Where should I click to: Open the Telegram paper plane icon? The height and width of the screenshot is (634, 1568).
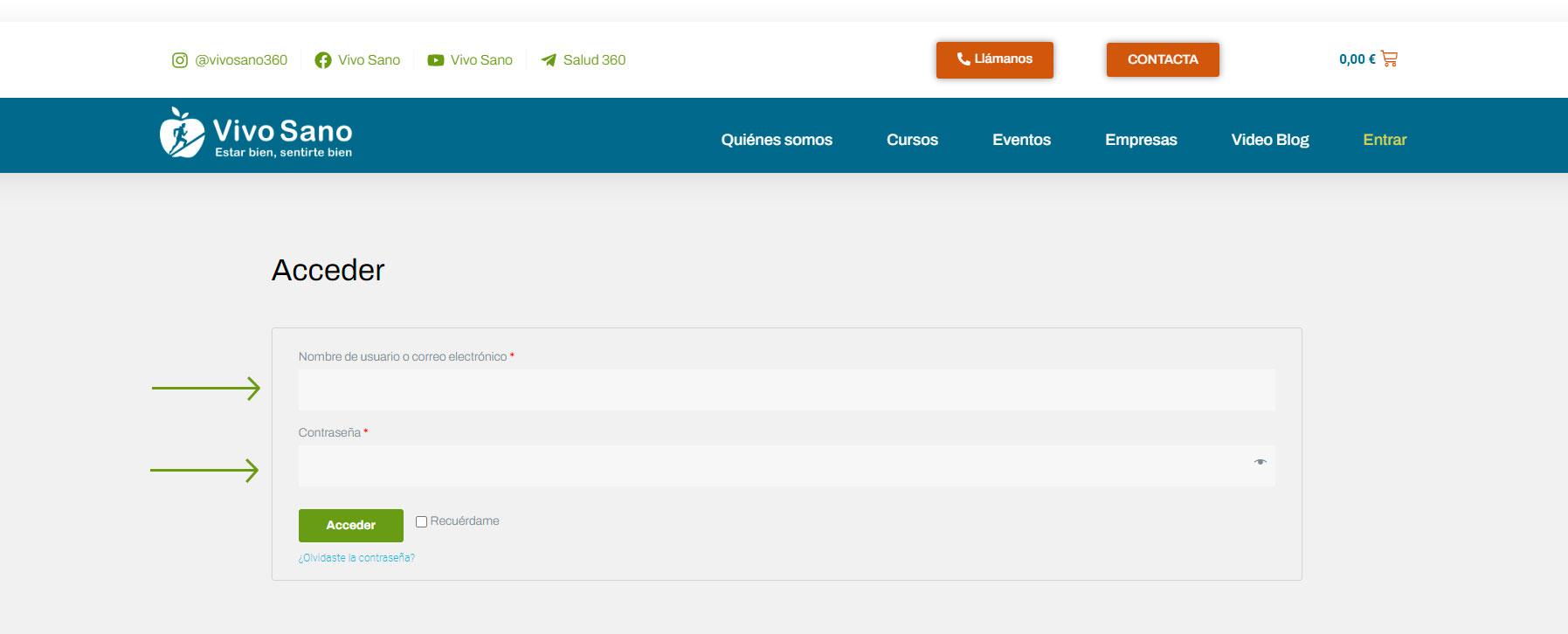tap(549, 60)
